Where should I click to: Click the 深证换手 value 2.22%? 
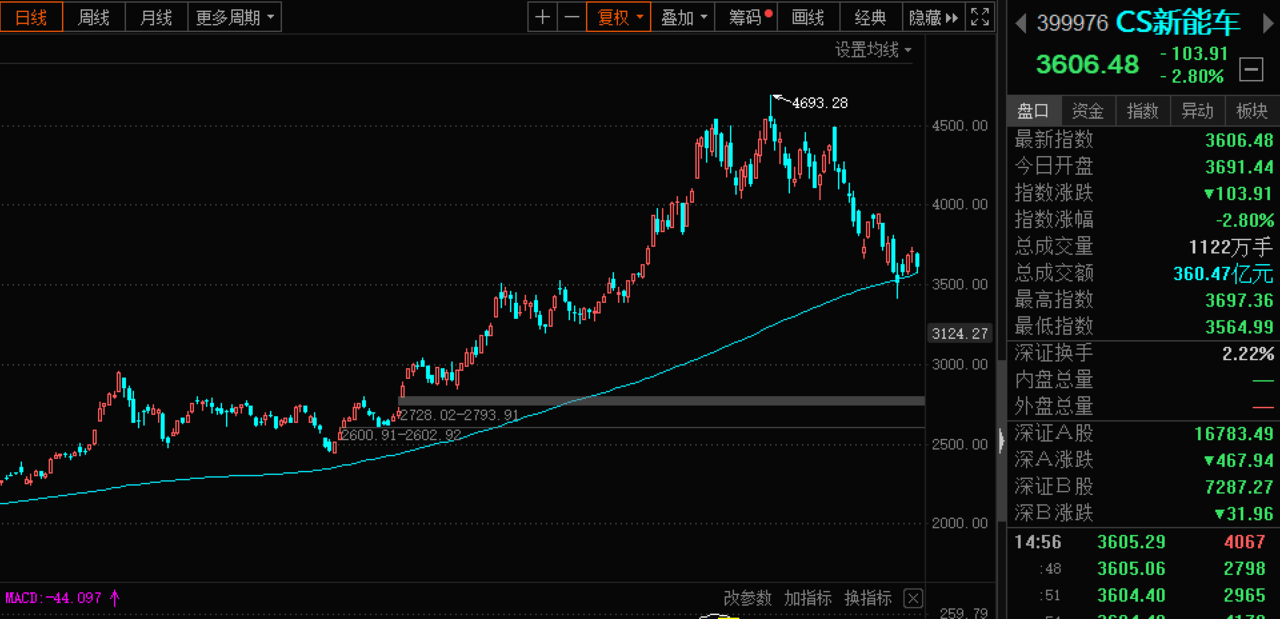tap(1248, 354)
